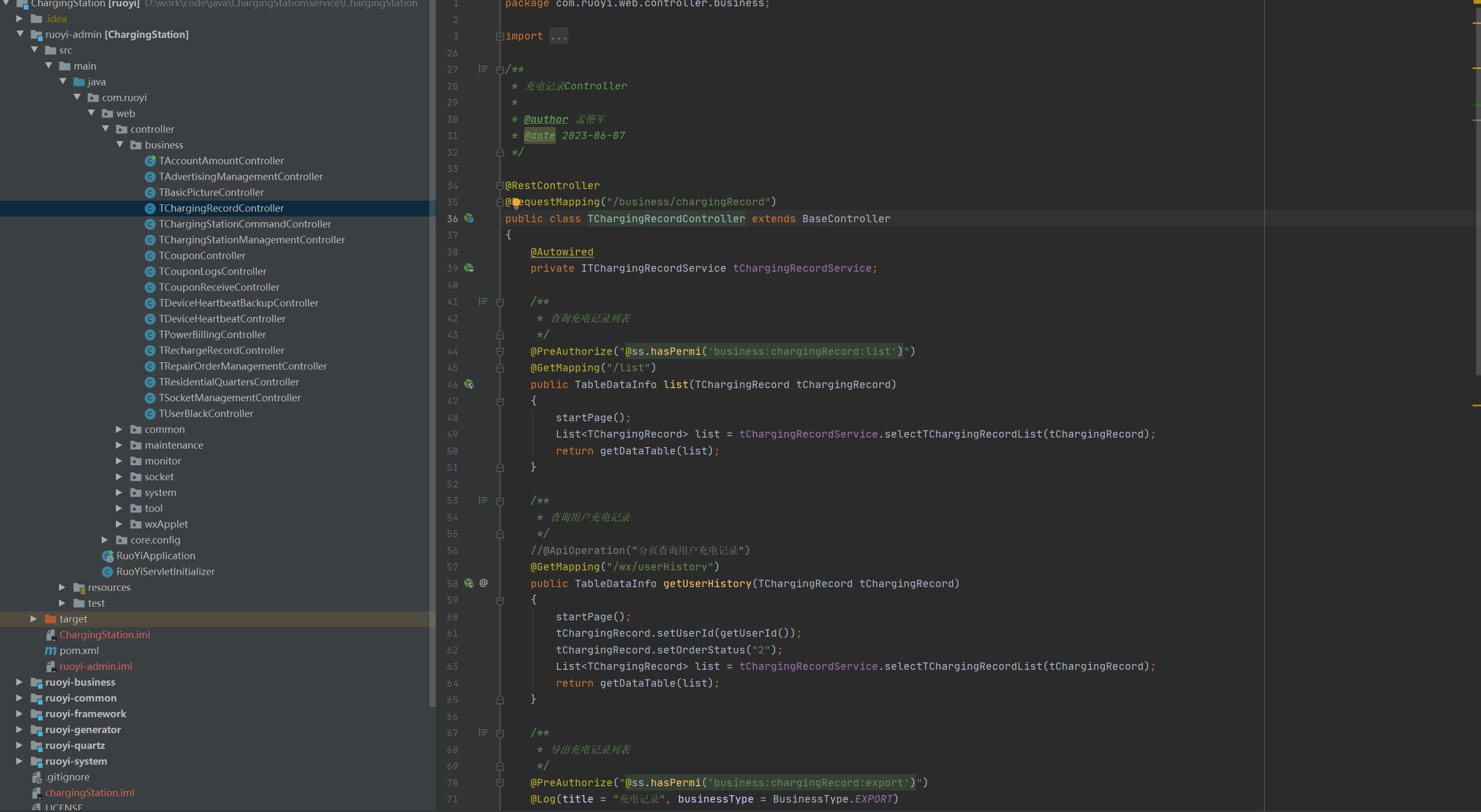Open TChargingStationCommandController

click(x=245, y=224)
